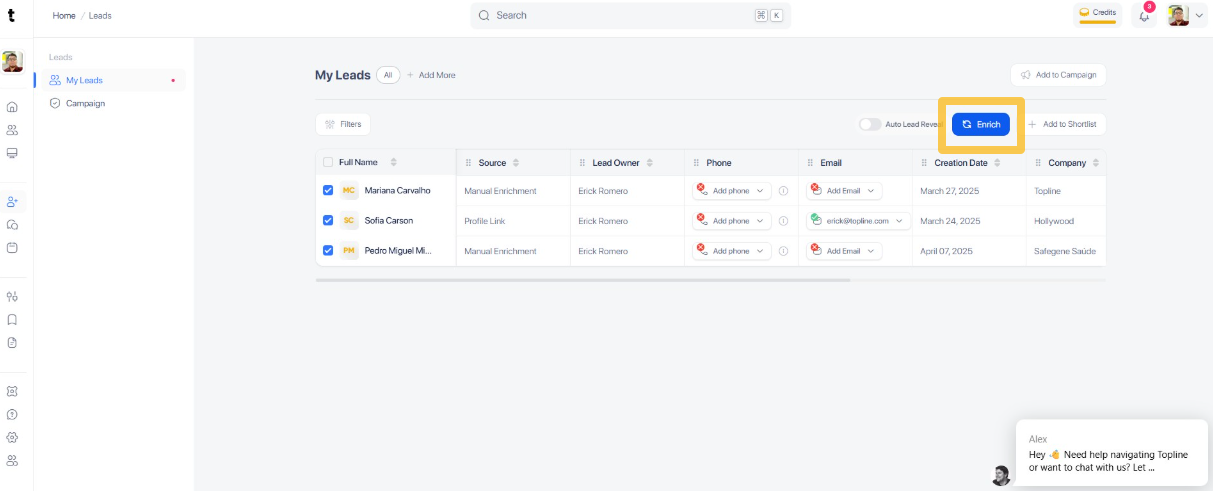Screen dimensions: 1213x491
Task: Click the Add More link
Action: tap(431, 75)
